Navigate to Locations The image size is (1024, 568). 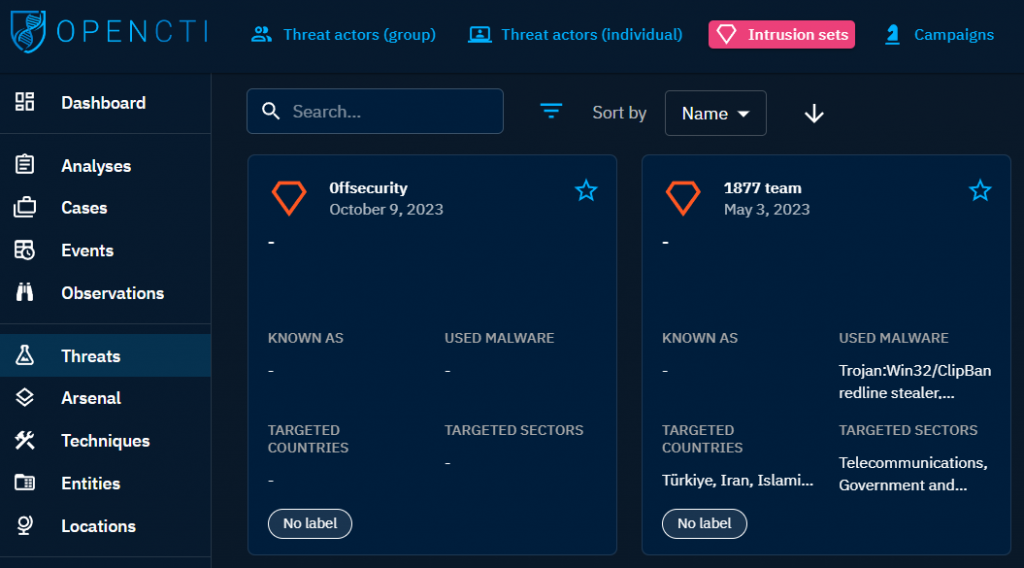(x=105, y=526)
